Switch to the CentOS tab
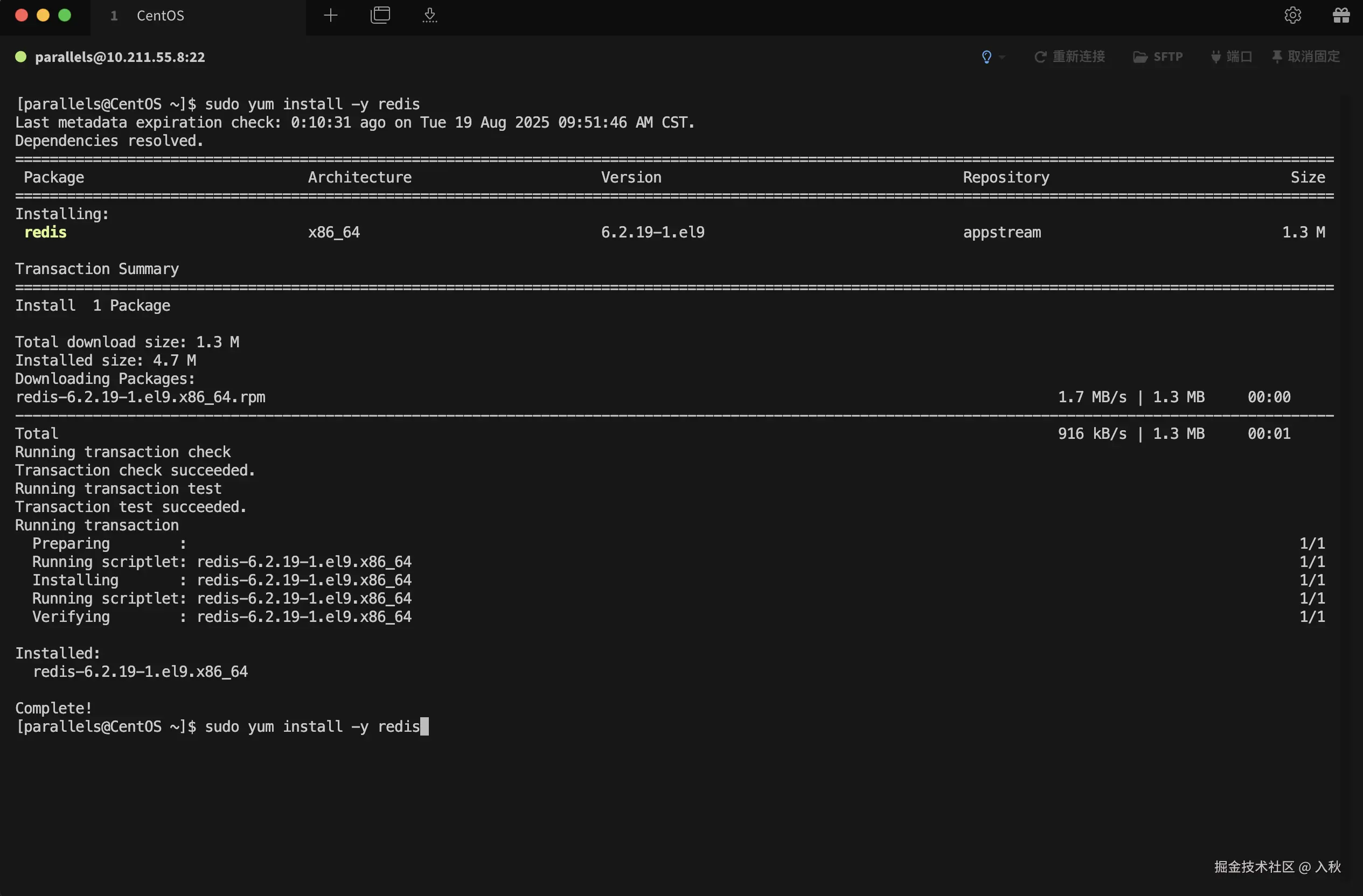 160,16
